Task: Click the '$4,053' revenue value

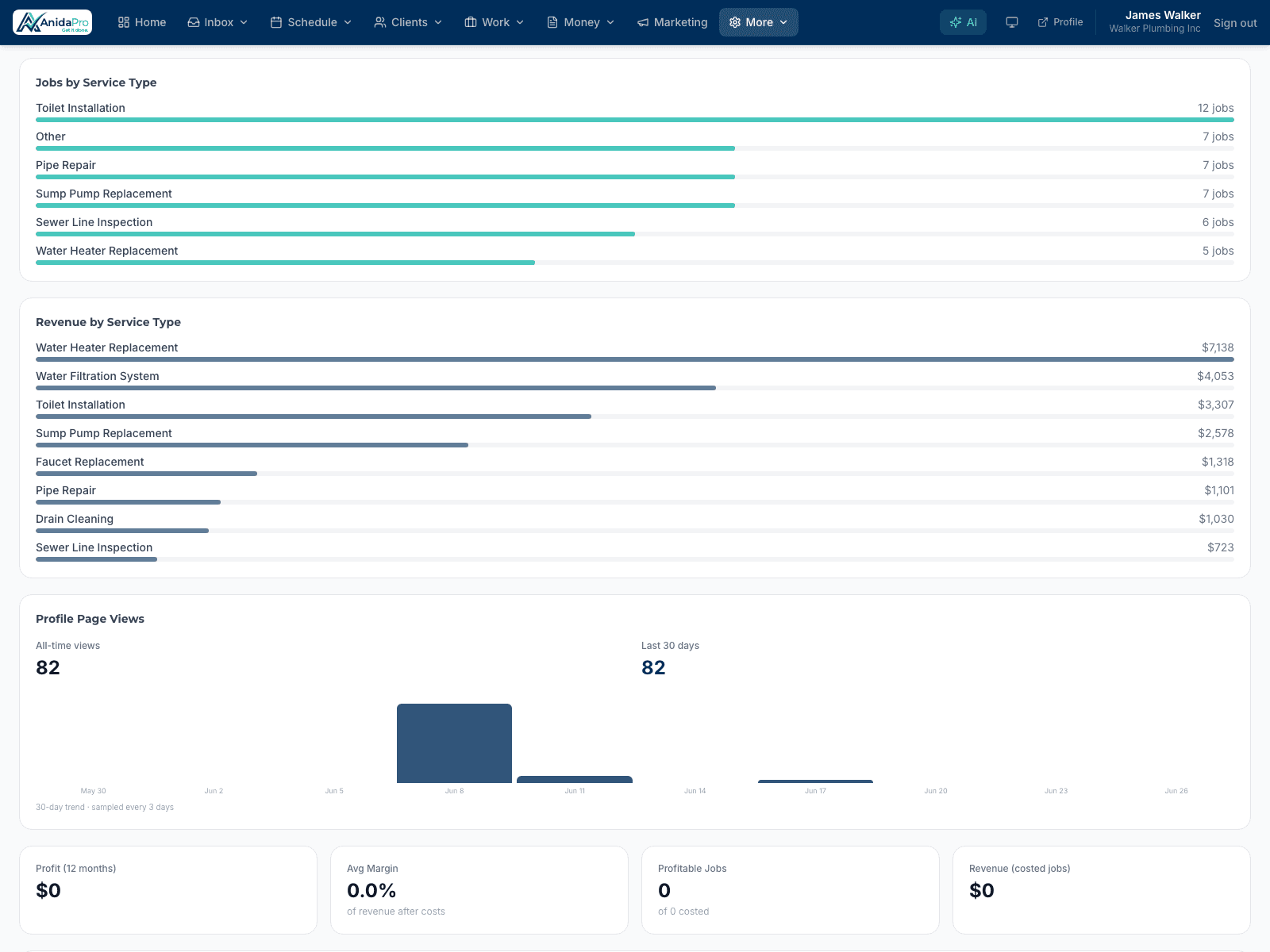Action: [1215, 376]
